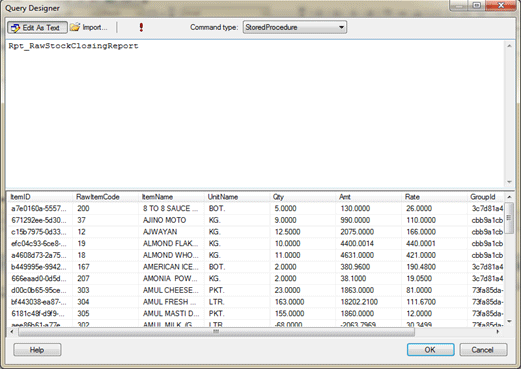Select the AMUL MASTI D... item cell
Viewport: 521px width, 369px height.
[171, 314]
